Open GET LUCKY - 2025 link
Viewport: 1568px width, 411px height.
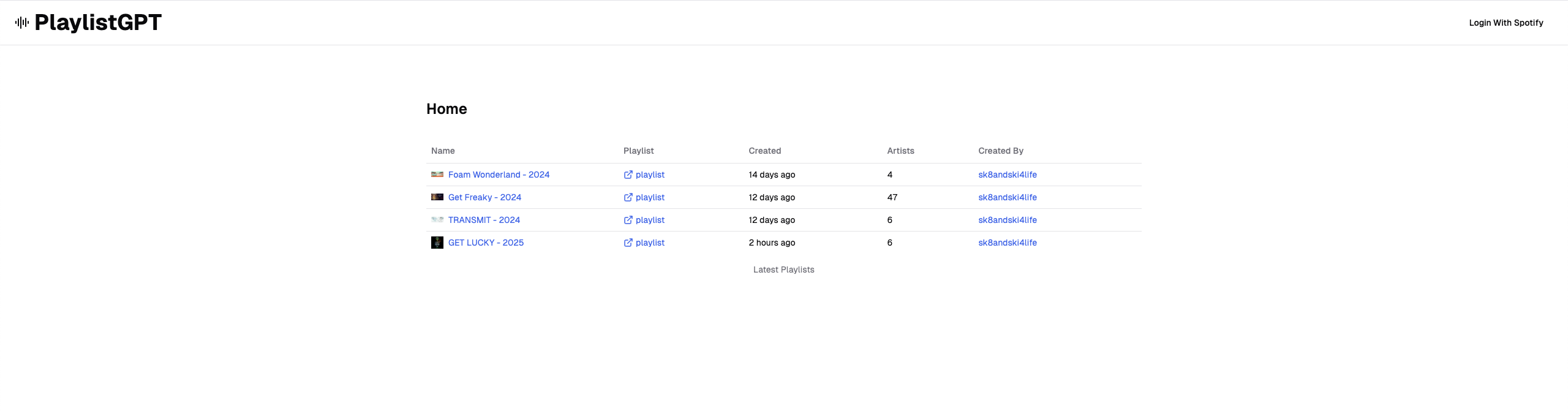(x=486, y=243)
